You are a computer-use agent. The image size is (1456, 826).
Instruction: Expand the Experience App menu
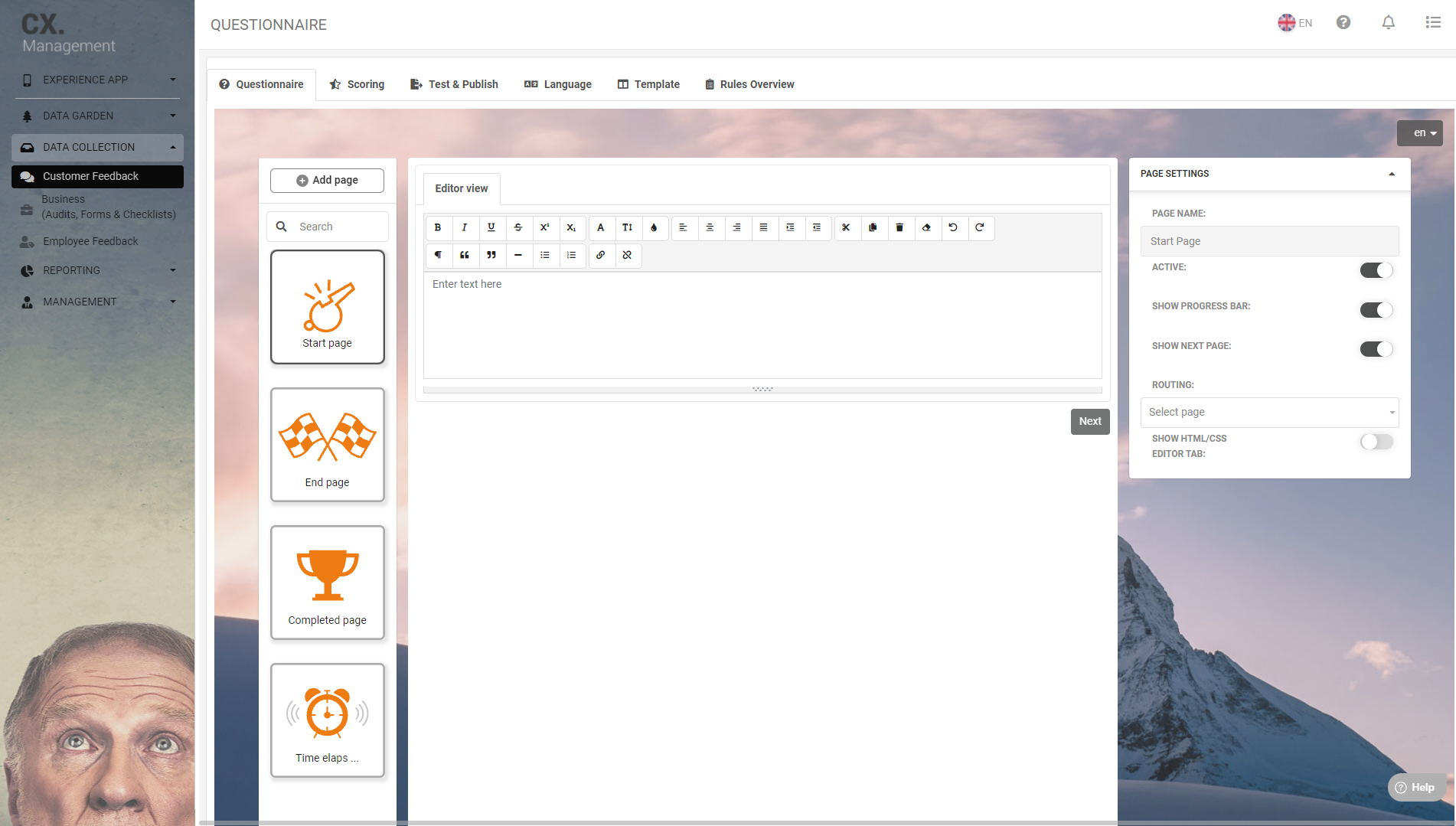pyautogui.click(x=97, y=80)
